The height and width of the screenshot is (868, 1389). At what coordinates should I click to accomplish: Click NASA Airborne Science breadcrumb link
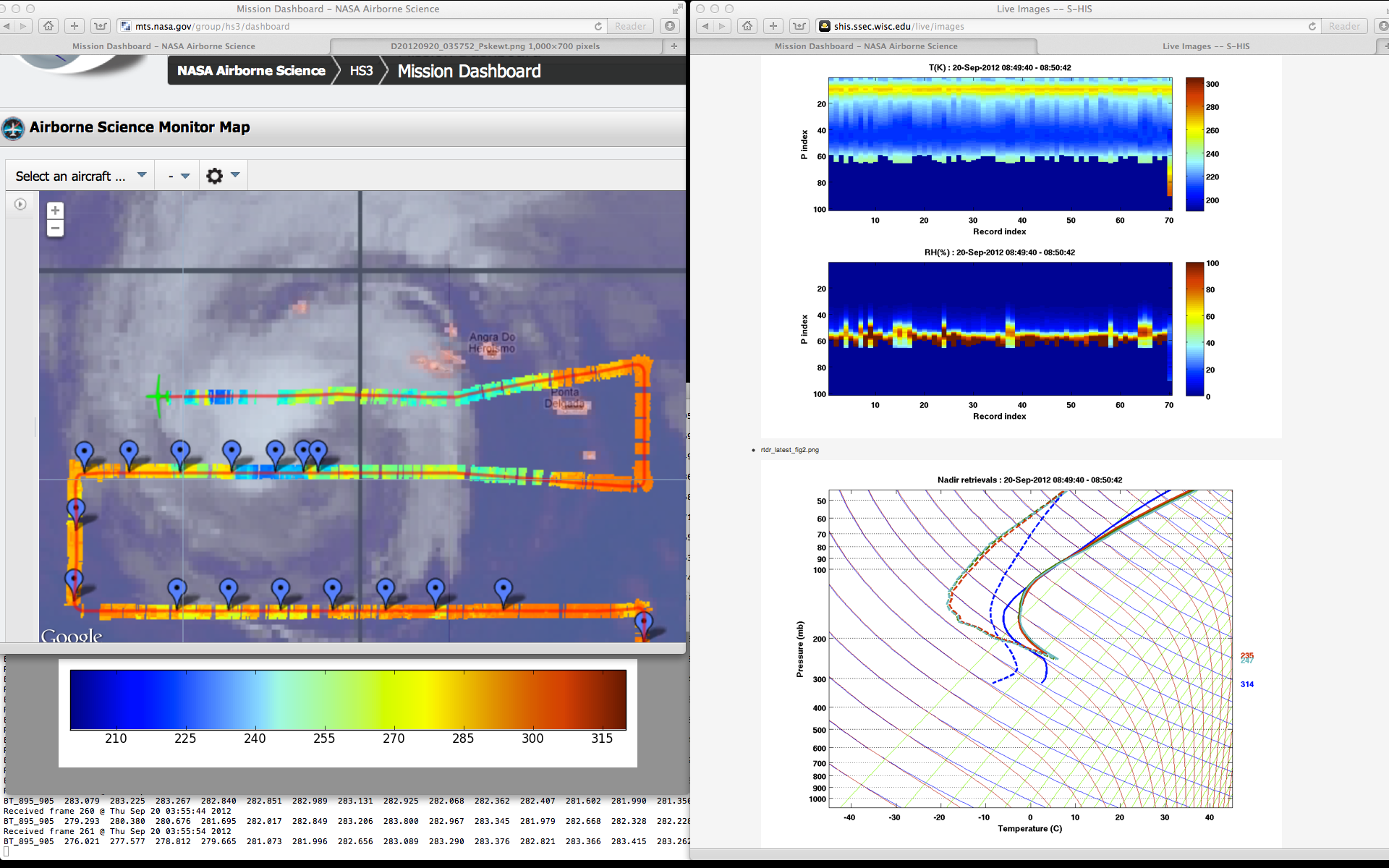click(x=251, y=71)
